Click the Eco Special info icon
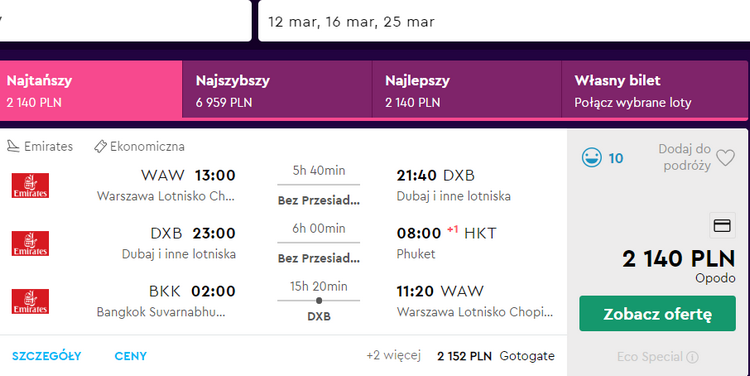The image size is (750, 376). click(x=692, y=357)
